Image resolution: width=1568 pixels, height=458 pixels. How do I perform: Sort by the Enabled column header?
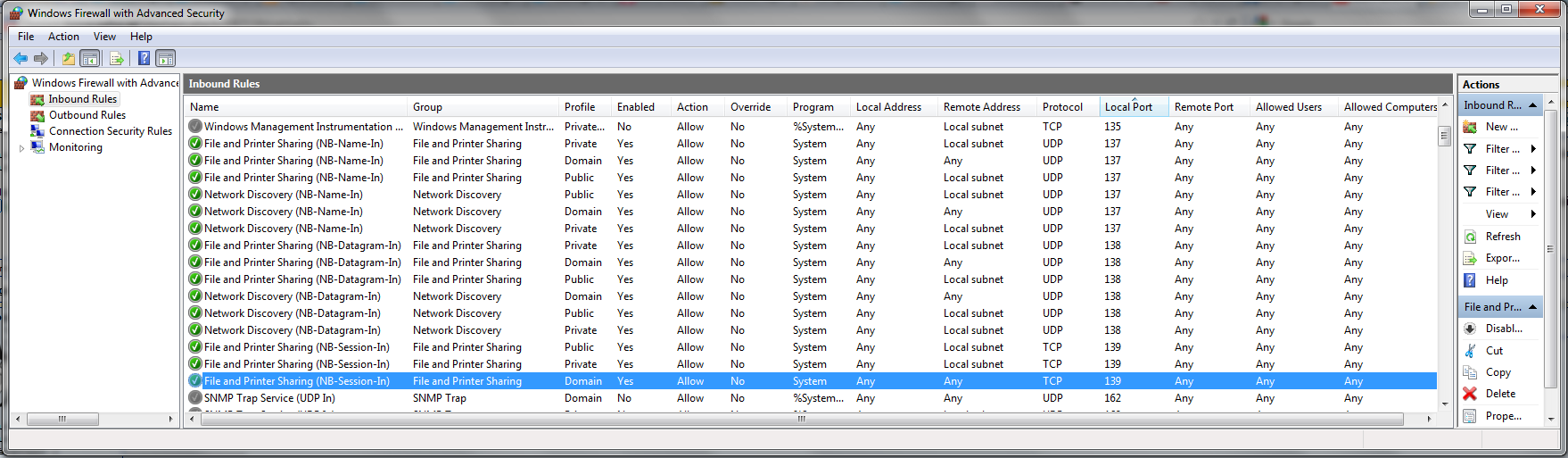click(x=641, y=107)
